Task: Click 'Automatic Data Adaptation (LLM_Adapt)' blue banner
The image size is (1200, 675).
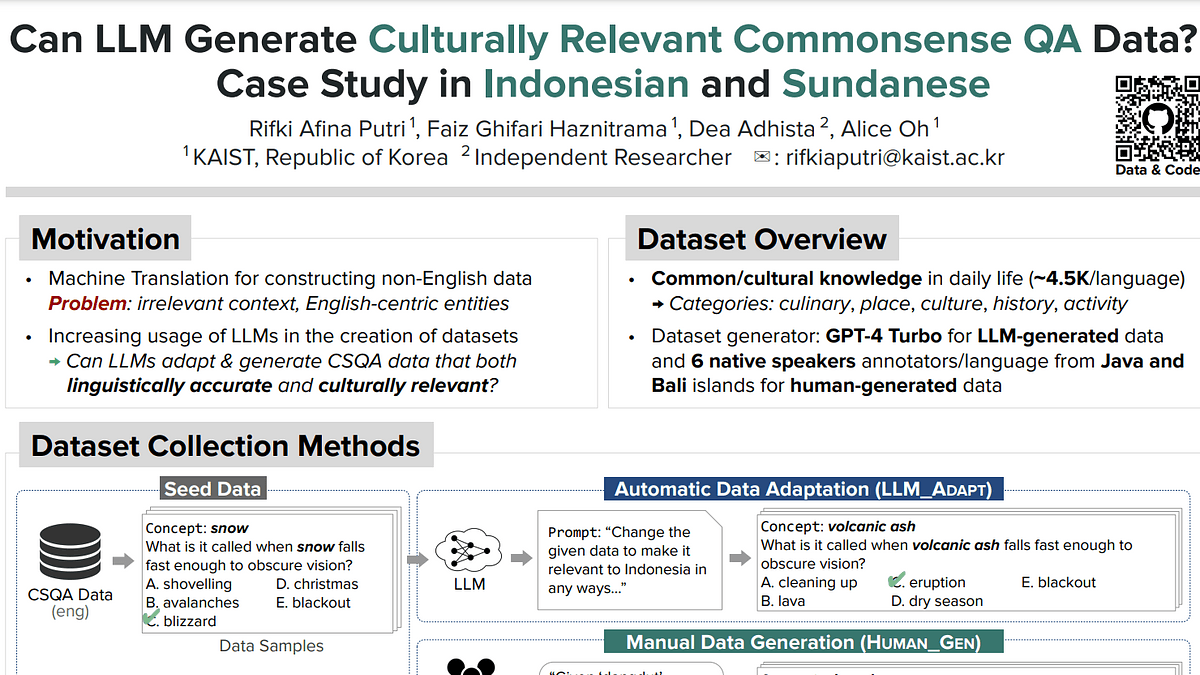Action: [803, 489]
